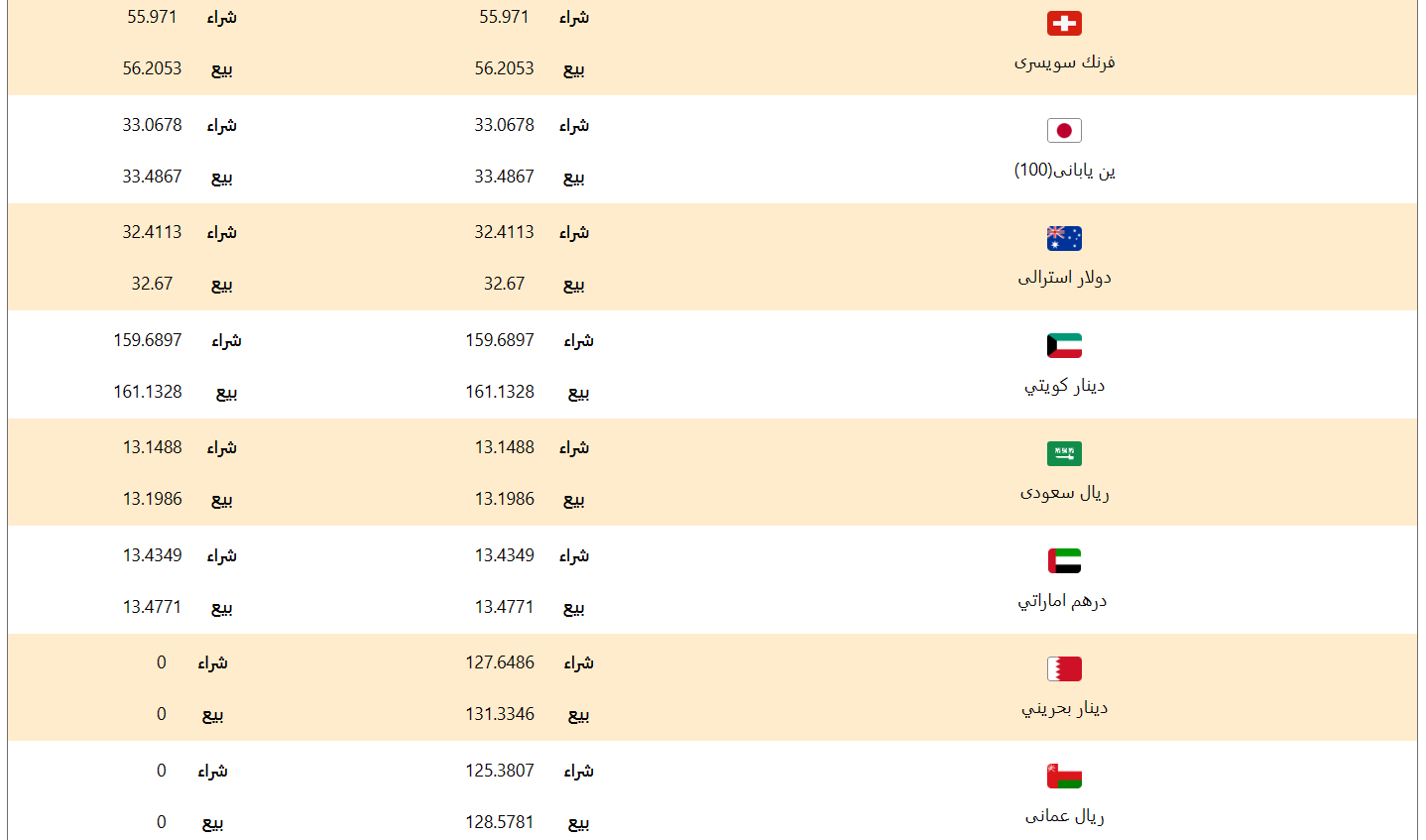Select the فرنك سويسرى currency name
1426x840 pixels.
coord(1064,62)
